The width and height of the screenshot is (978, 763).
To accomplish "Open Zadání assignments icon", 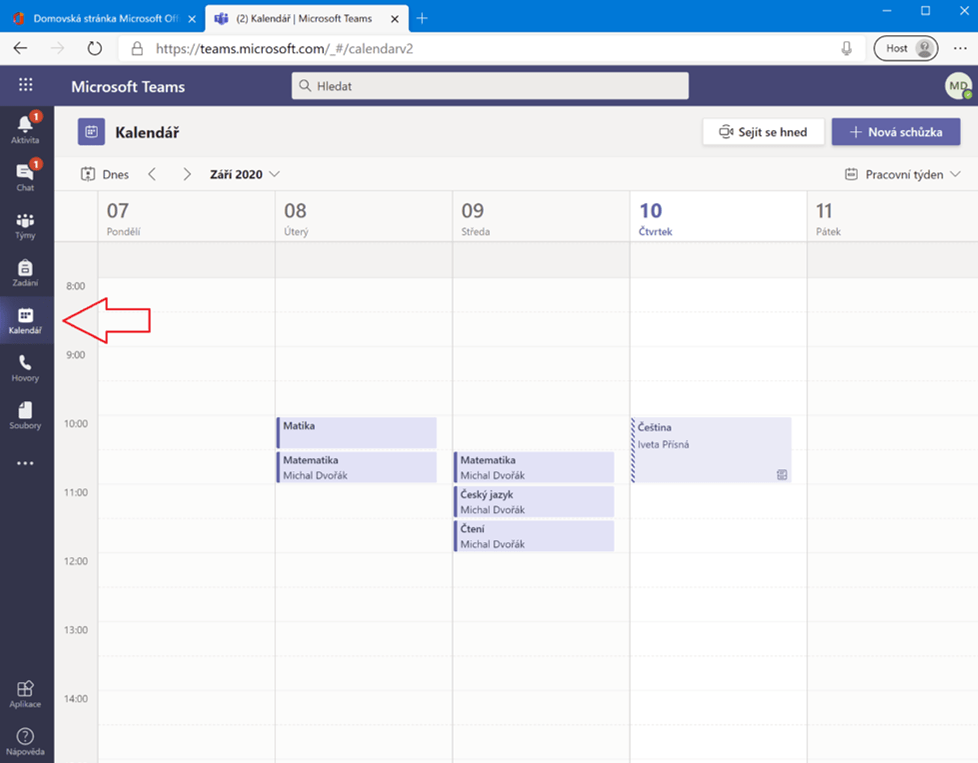I will 26,272.
